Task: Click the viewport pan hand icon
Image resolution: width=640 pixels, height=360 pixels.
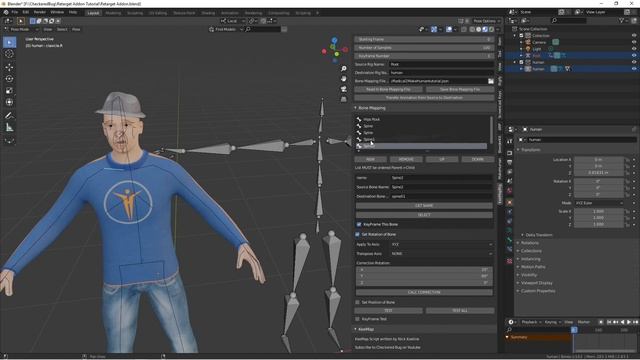Action: pyautogui.click(x=344, y=78)
